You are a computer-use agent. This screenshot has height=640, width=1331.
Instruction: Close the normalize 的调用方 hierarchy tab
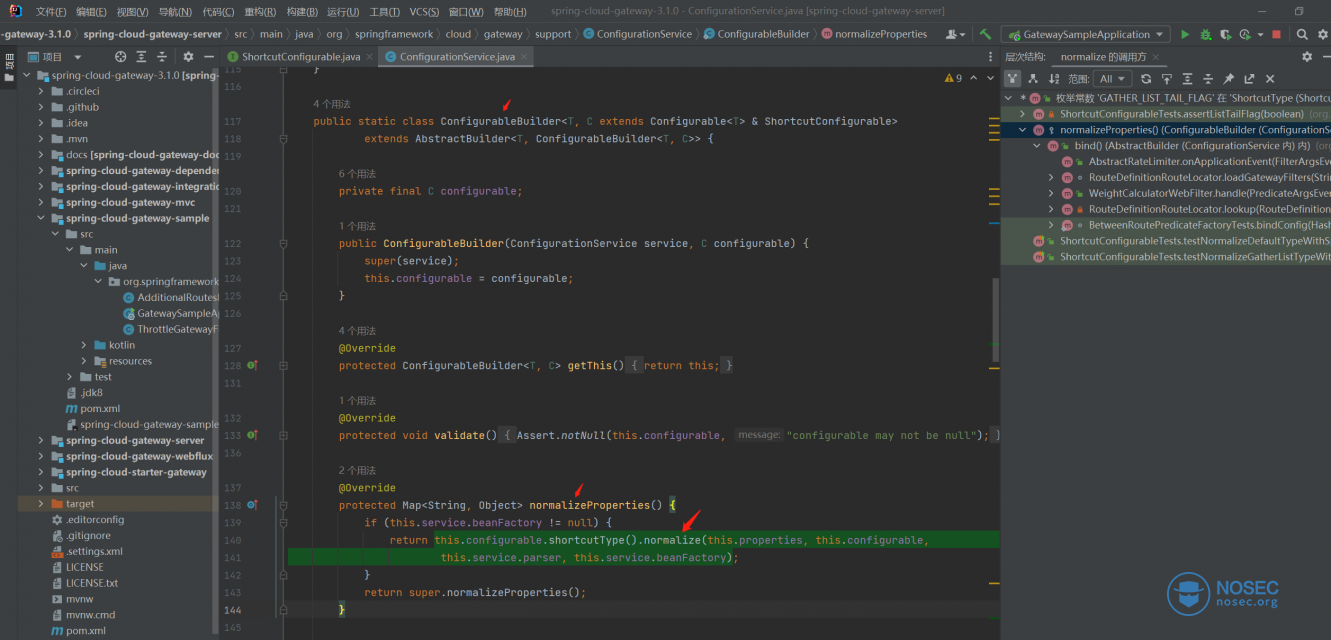click(x=1157, y=57)
